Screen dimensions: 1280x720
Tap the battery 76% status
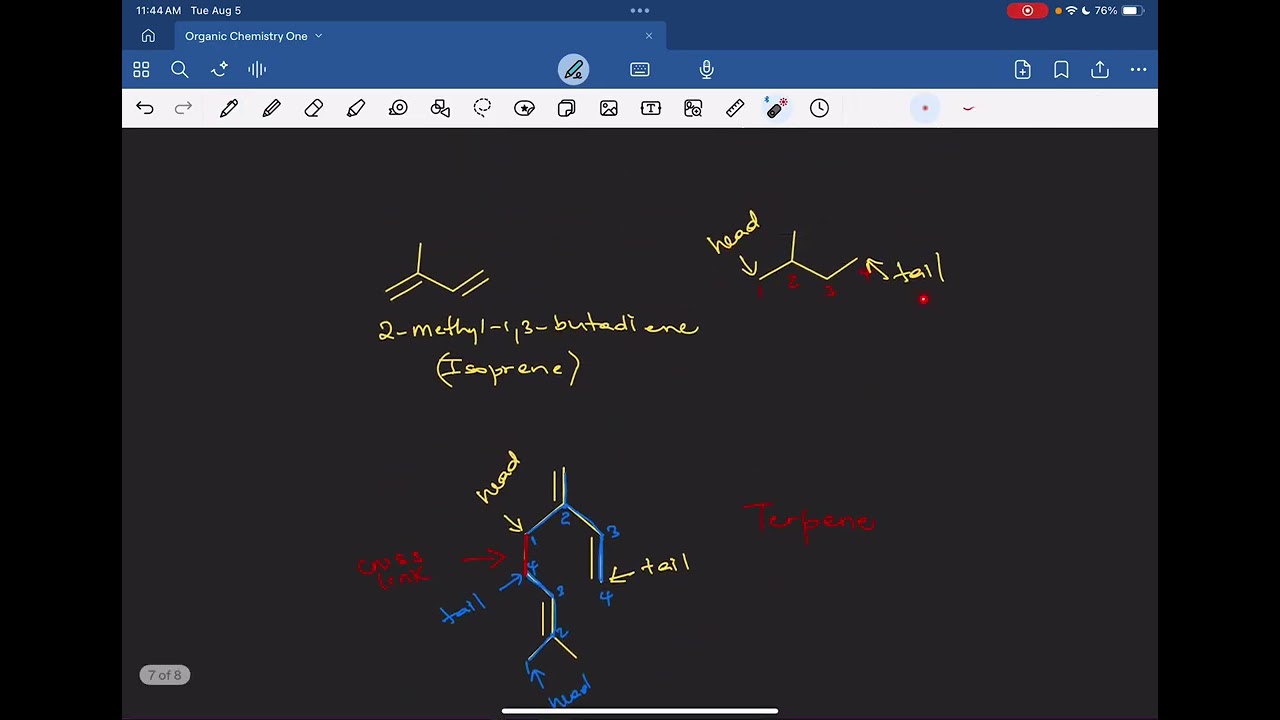click(1117, 11)
